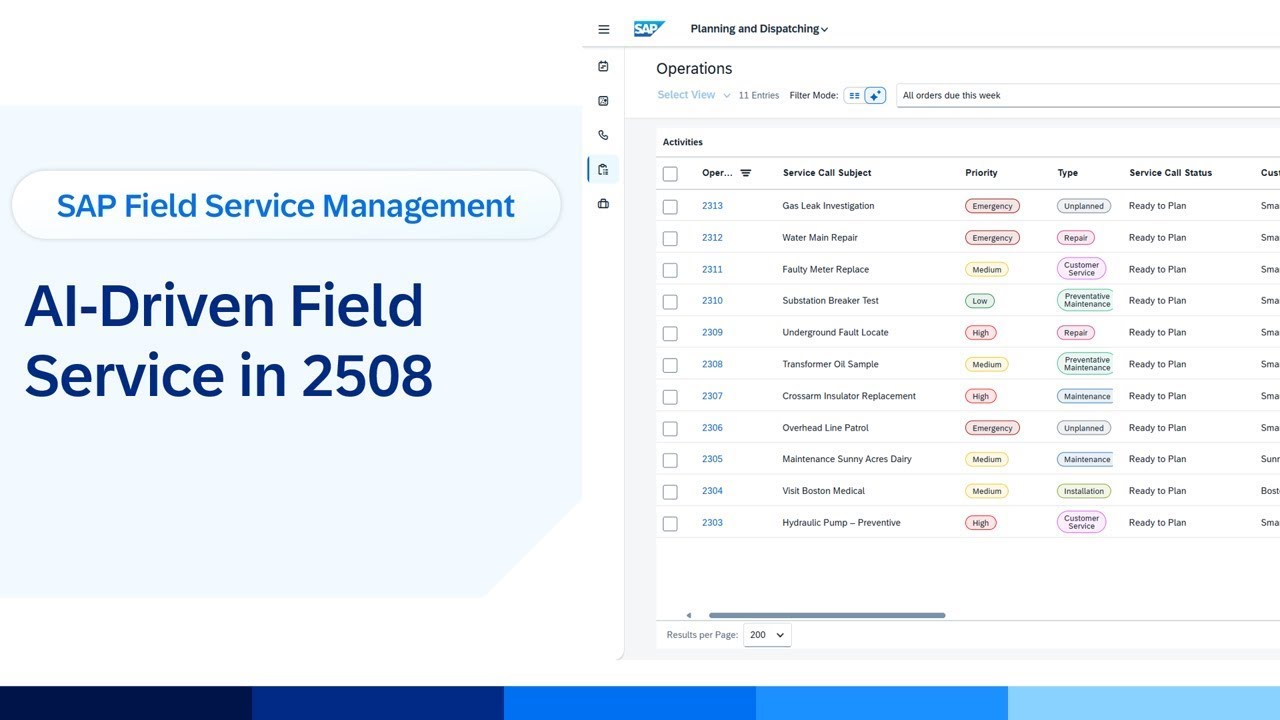Open operation link 2306

[712, 428]
